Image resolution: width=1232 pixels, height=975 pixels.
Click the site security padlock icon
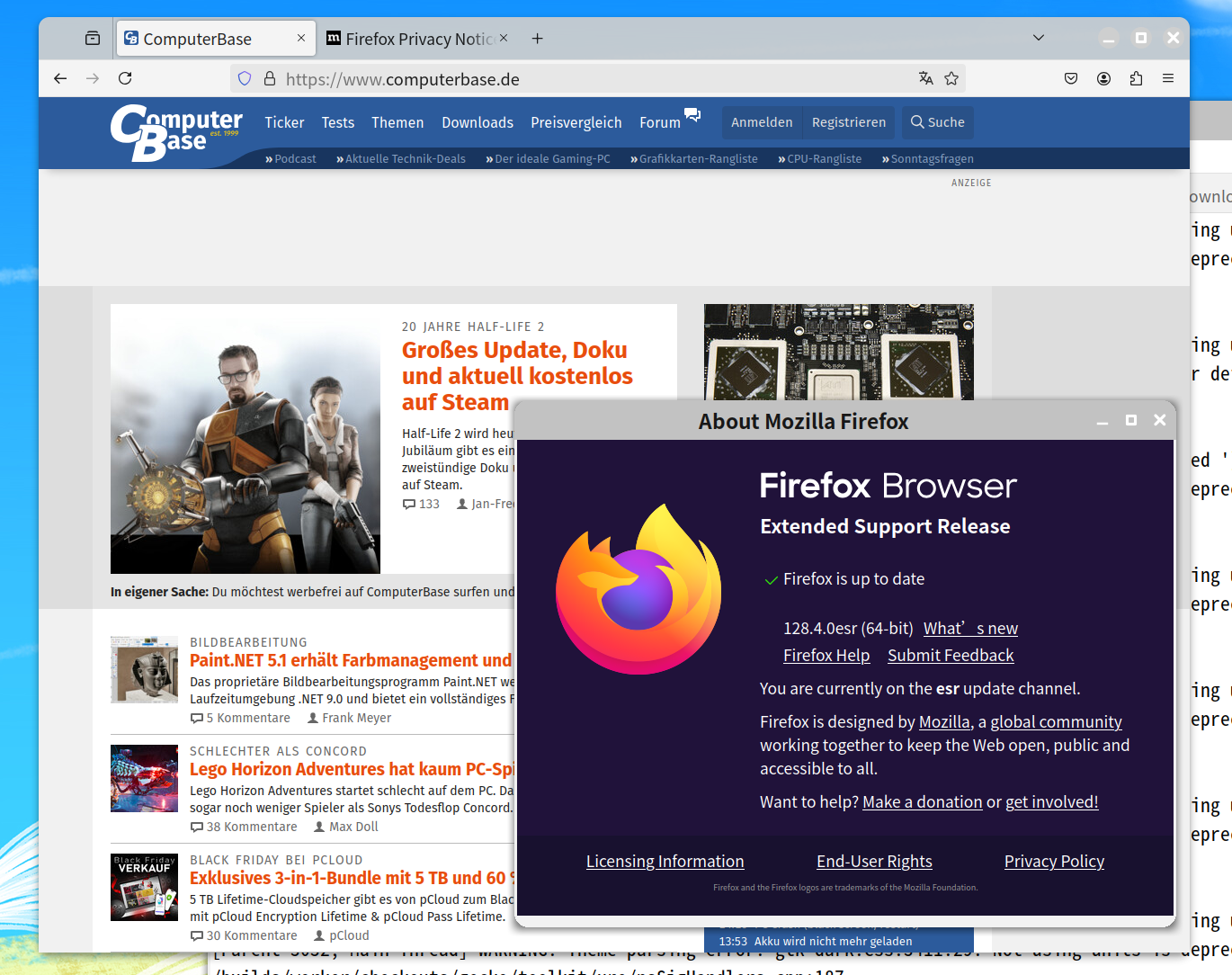coord(269,78)
